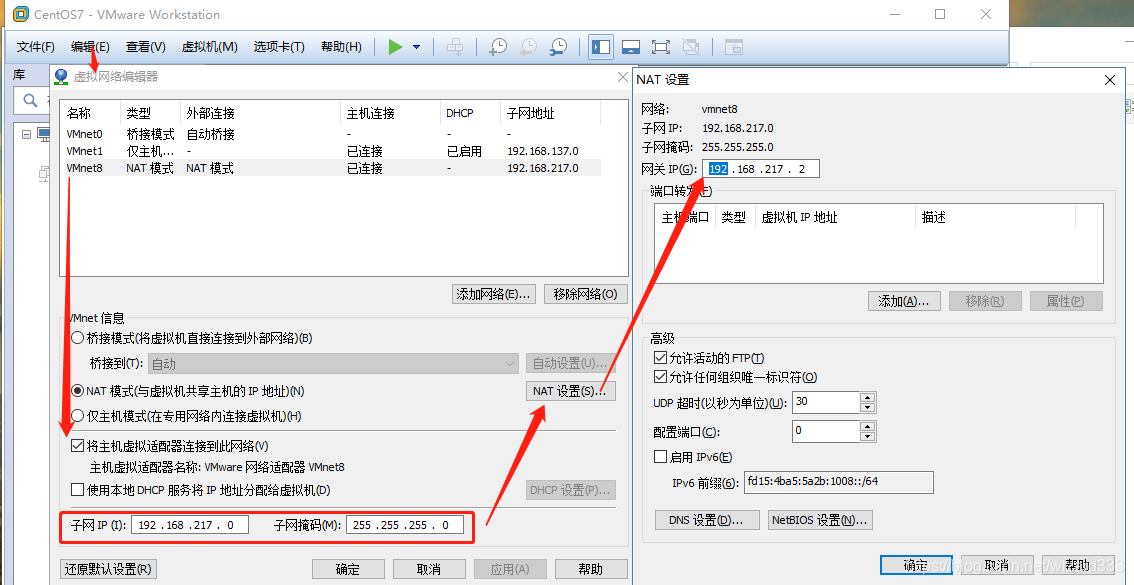Click the DHCP 设置(P)... button
1134x585 pixels.
(571, 490)
